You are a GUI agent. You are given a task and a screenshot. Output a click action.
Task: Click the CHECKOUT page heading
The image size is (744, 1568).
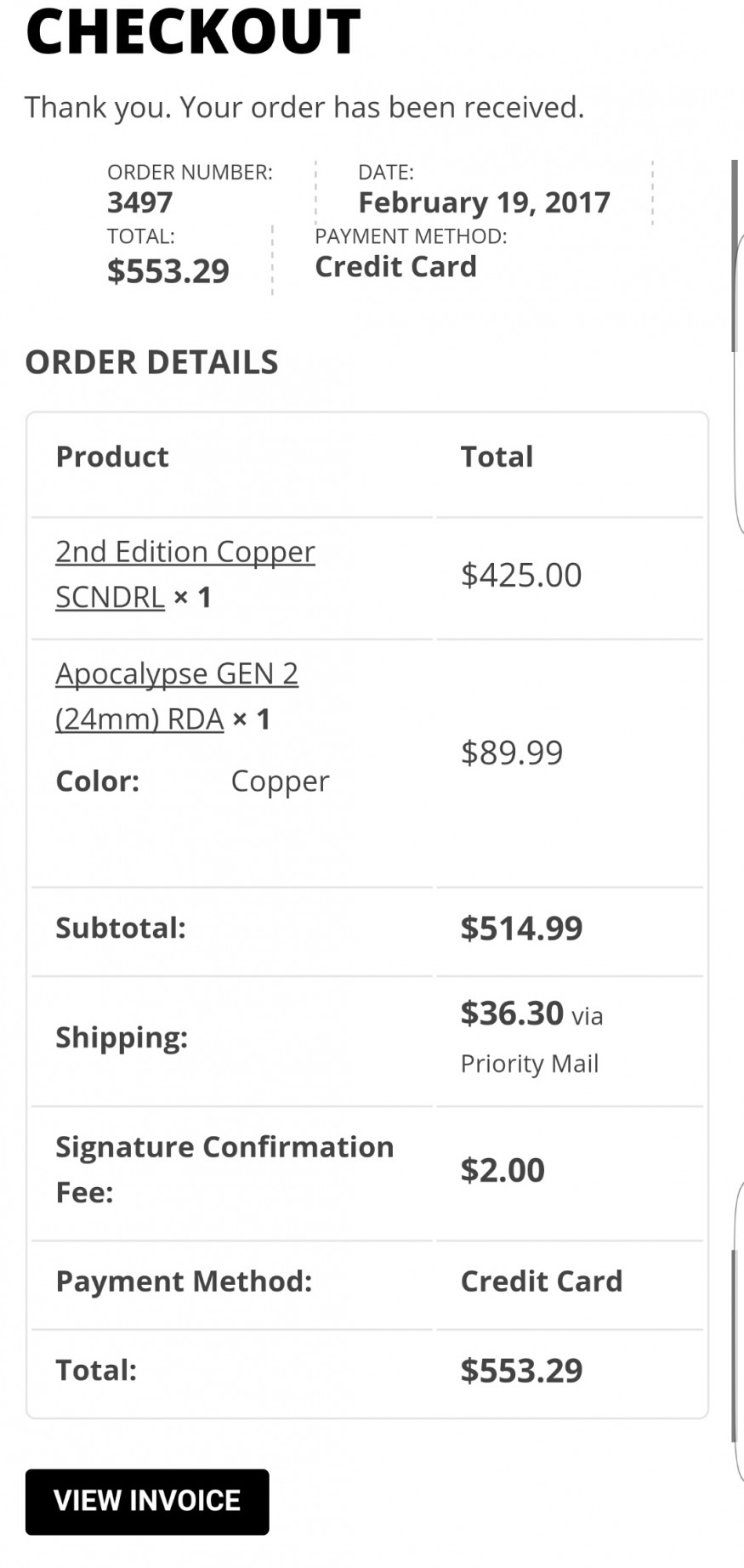point(194,32)
